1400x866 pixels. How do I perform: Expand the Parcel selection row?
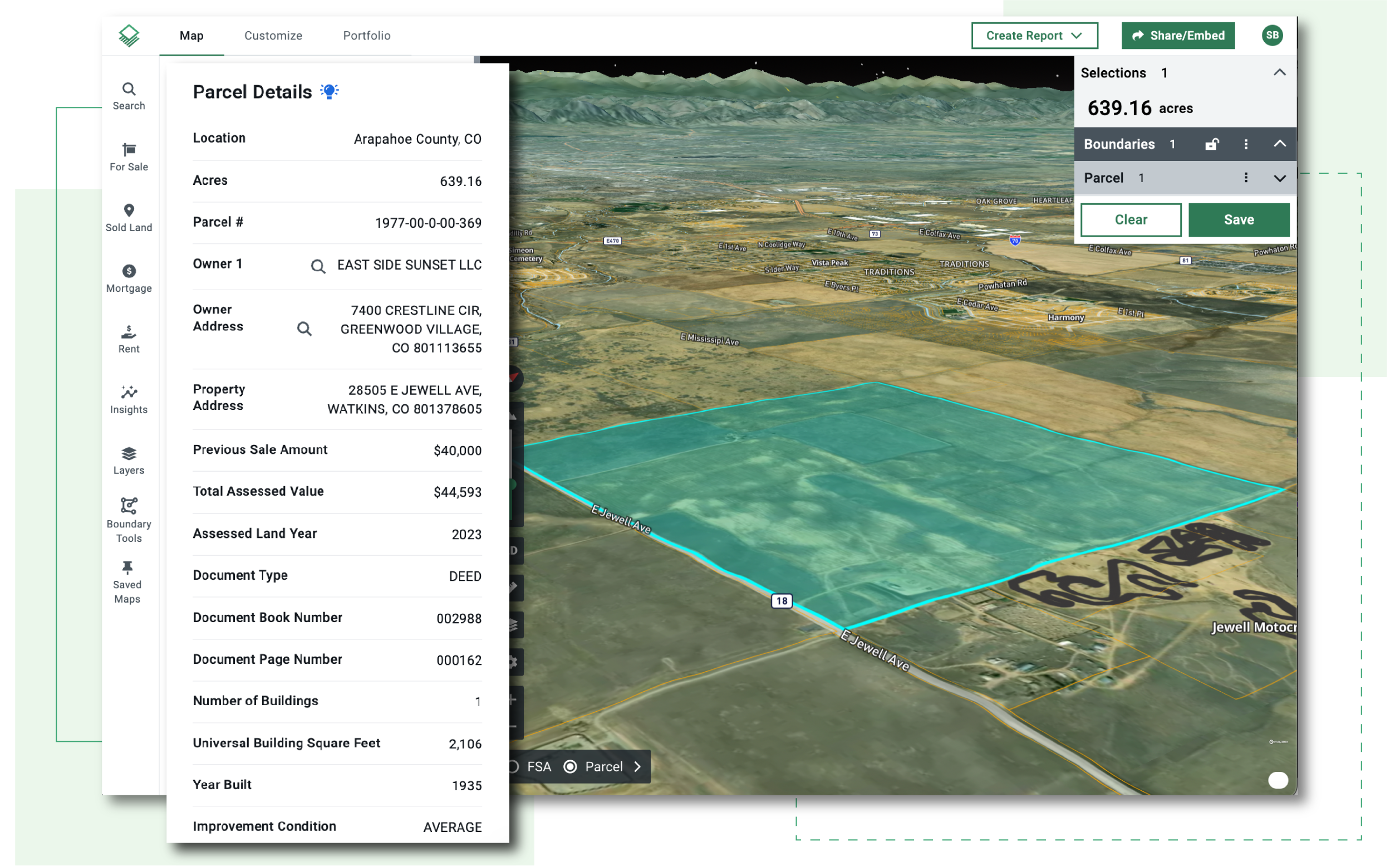[x=1280, y=178]
